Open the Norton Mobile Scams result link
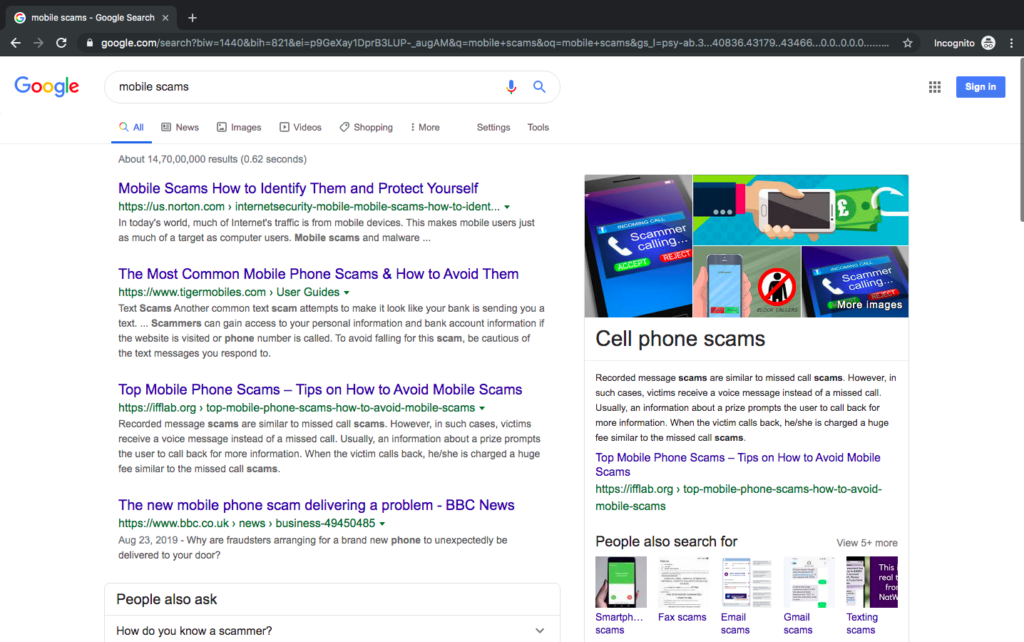This screenshot has width=1024, height=642. (298, 188)
